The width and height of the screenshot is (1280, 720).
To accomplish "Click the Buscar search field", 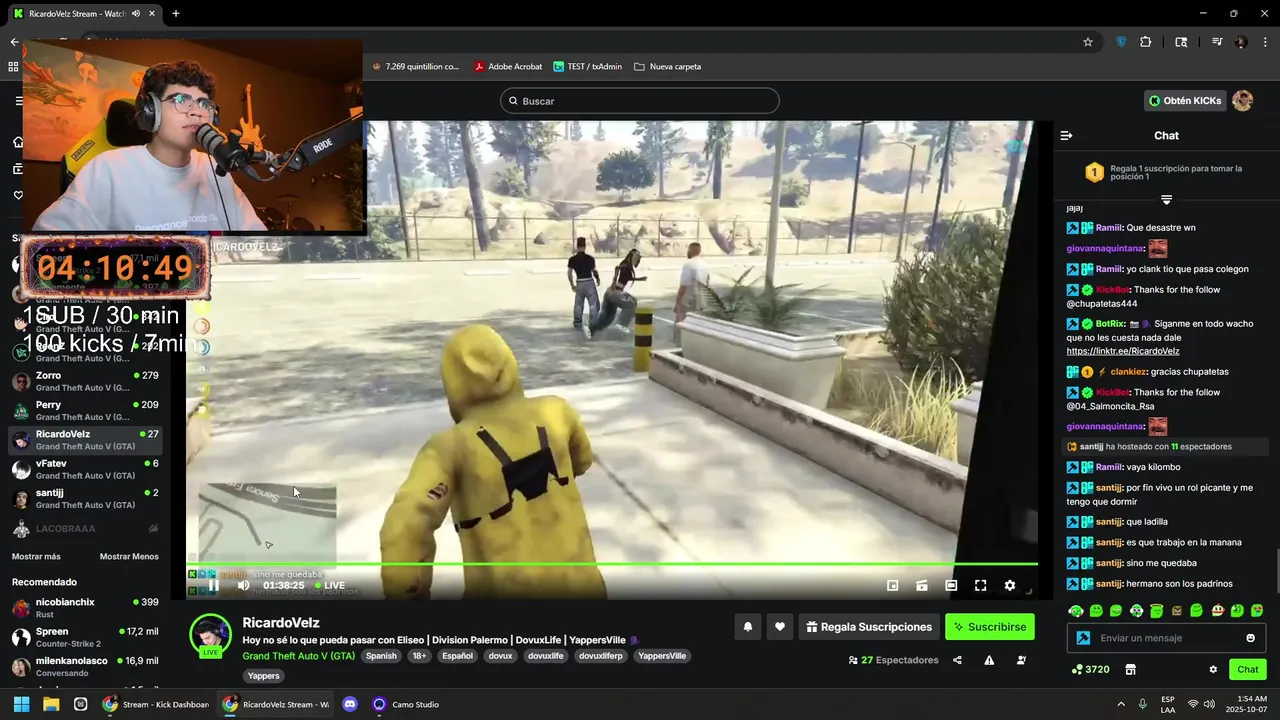I will point(640,101).
